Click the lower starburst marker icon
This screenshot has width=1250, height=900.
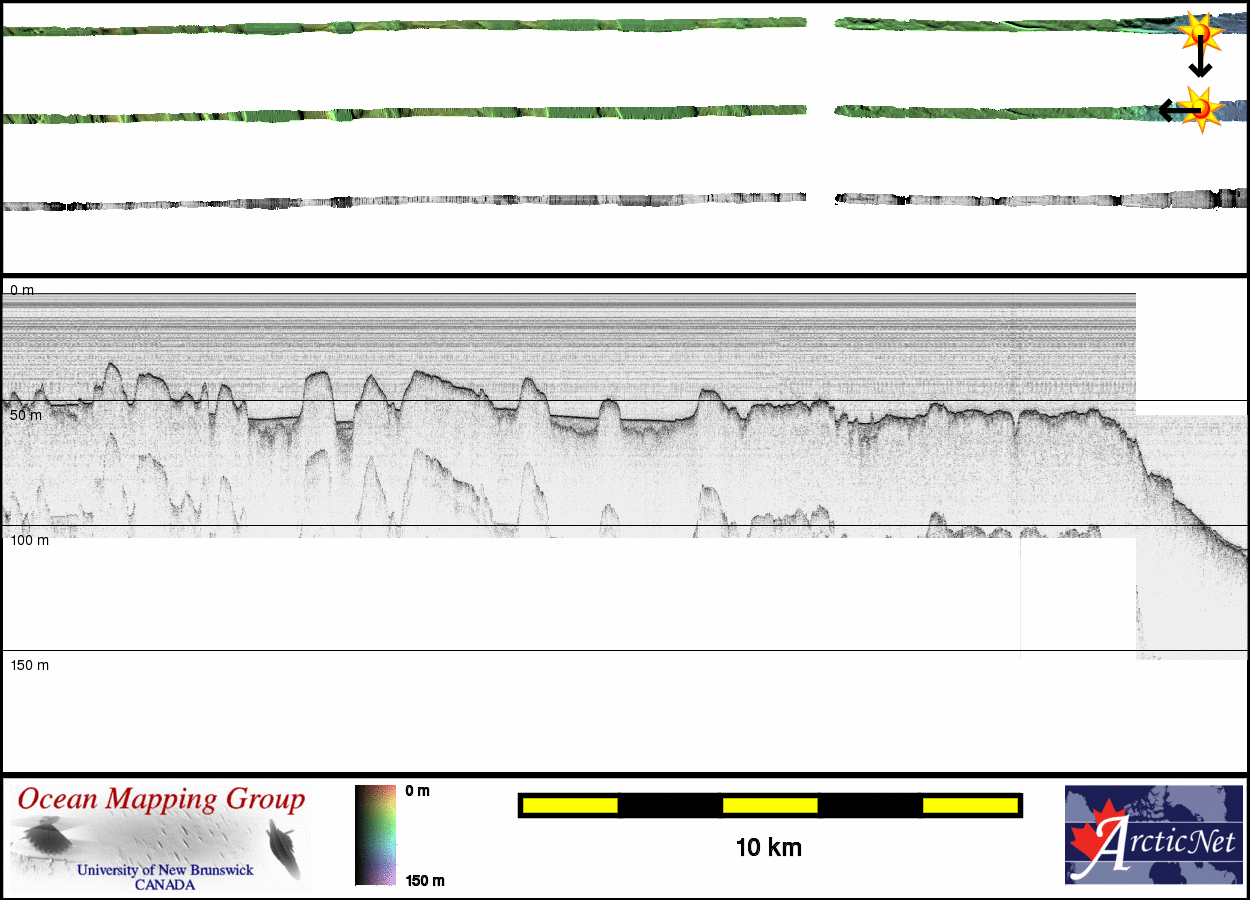point(1200,106)
